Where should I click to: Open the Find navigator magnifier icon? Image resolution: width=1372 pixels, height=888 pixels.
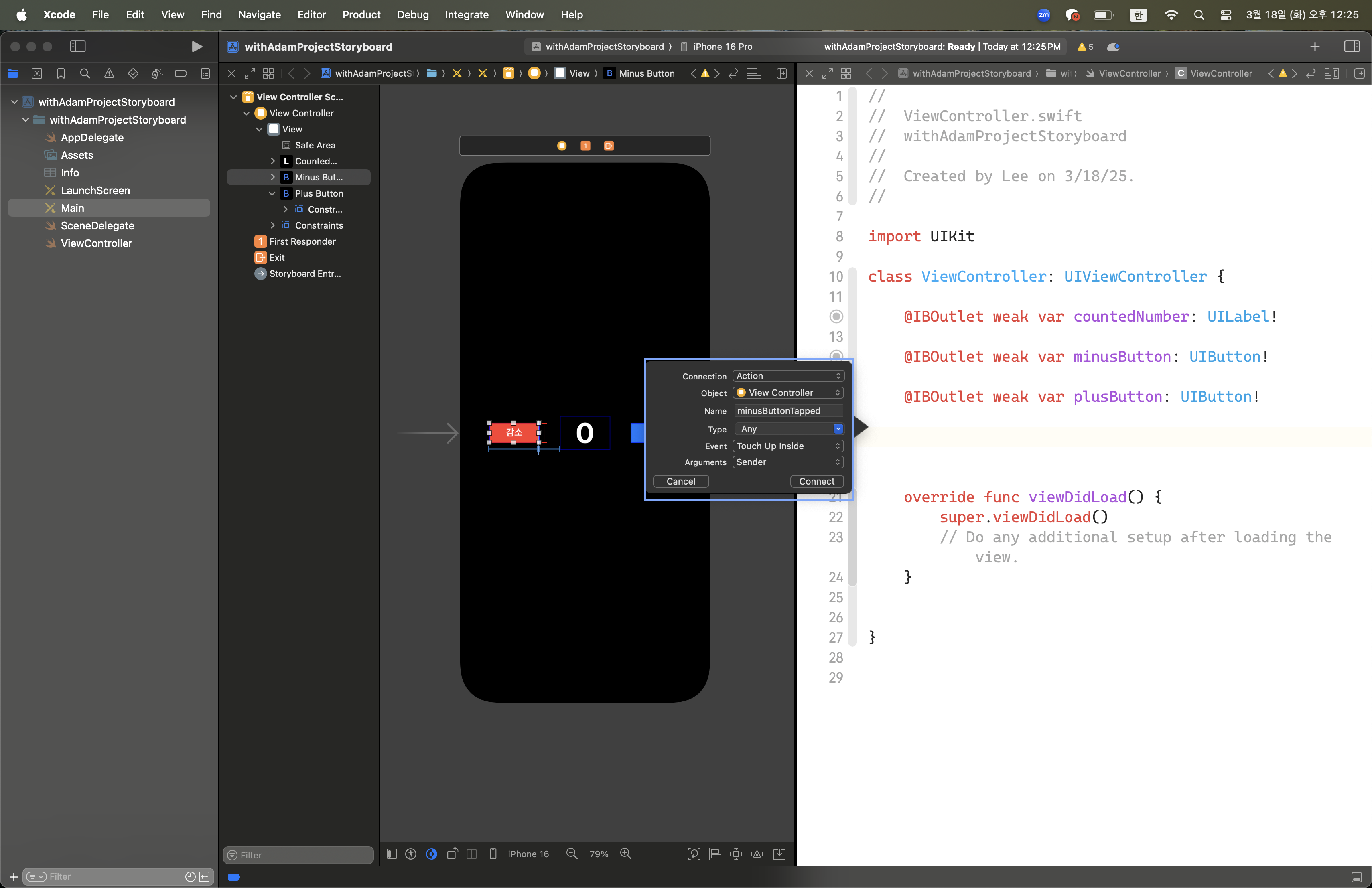click(x=85, y=73)
